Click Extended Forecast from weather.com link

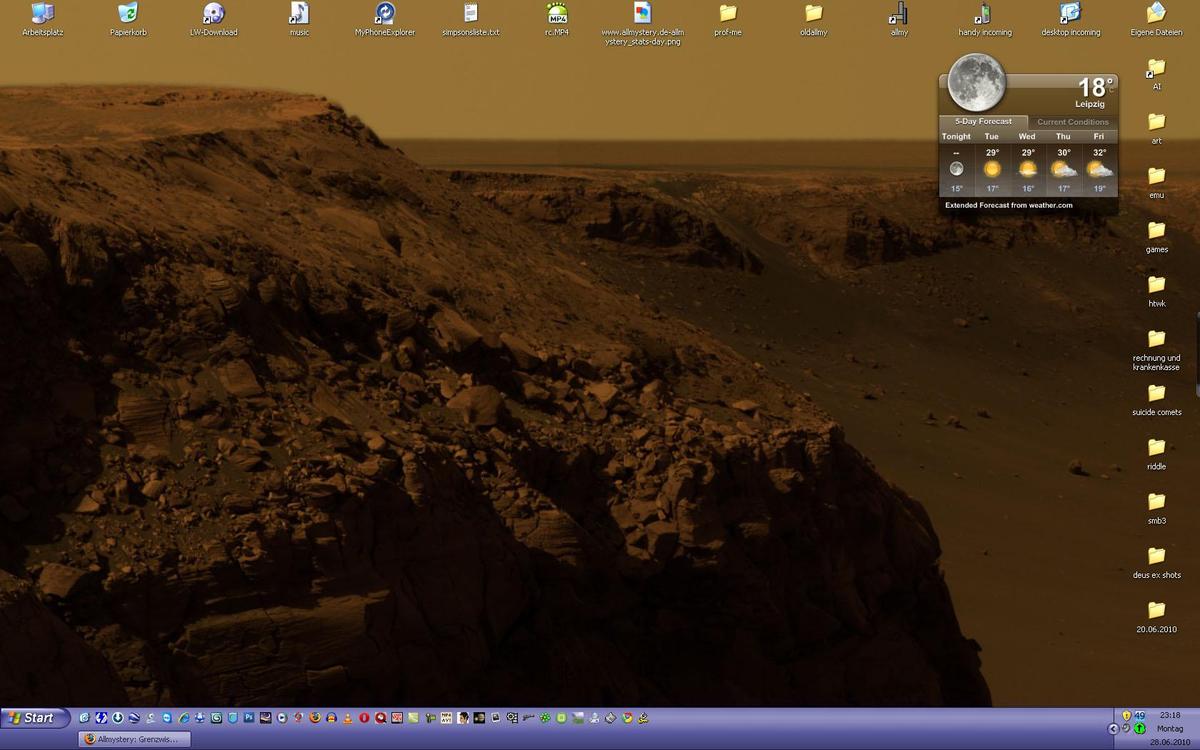pos(1008,205)
